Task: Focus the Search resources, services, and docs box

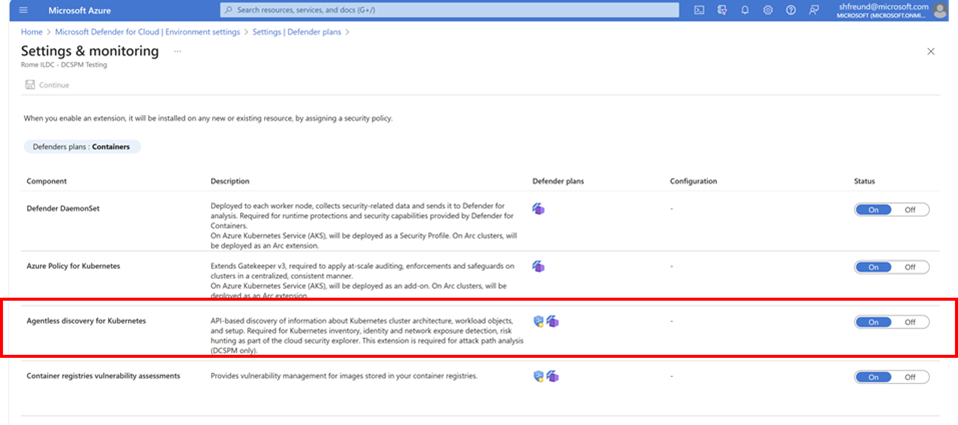Action: pos(449,10)
